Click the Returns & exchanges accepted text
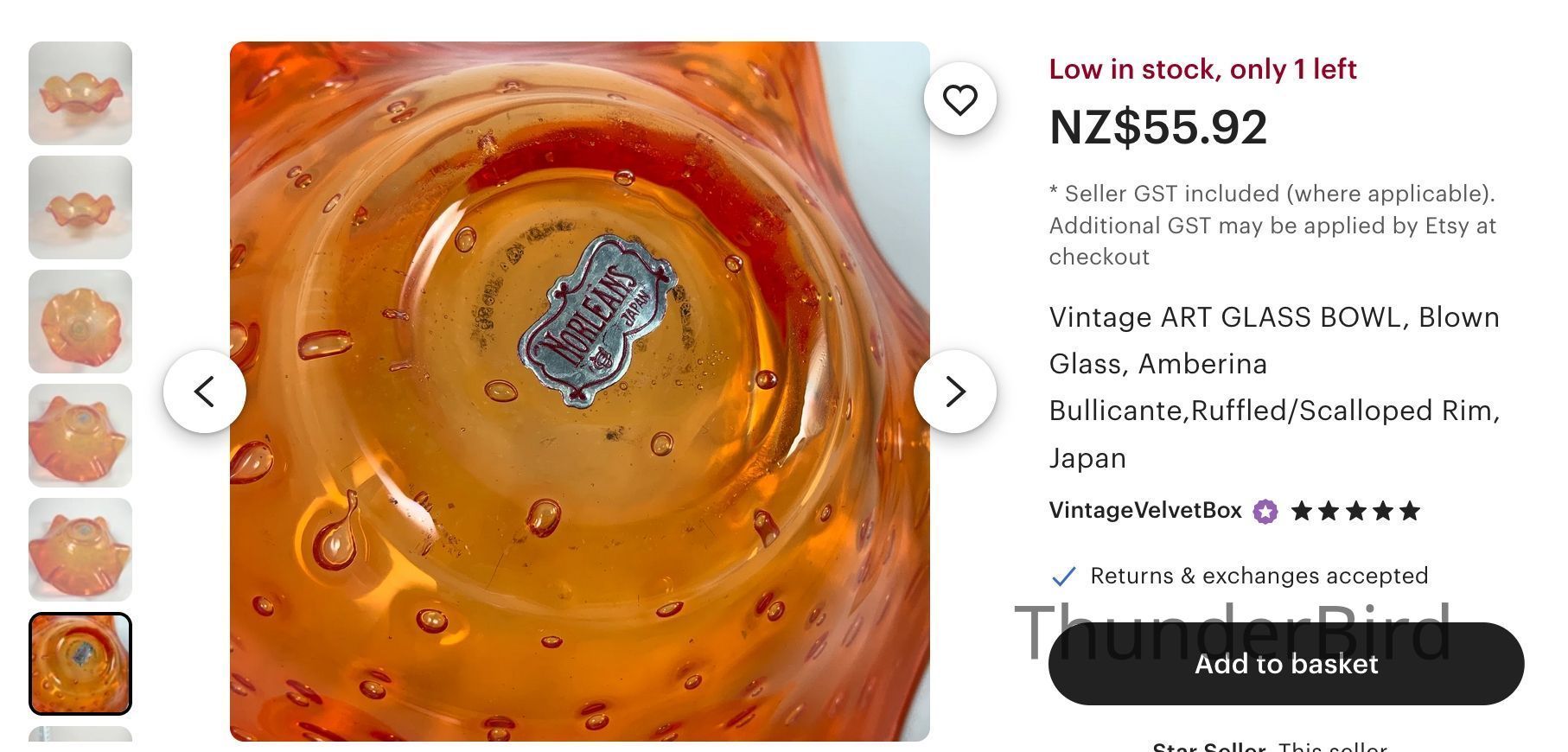Screen dimensions: 1568x752 pyautogui.click(x=1259, y=576)
